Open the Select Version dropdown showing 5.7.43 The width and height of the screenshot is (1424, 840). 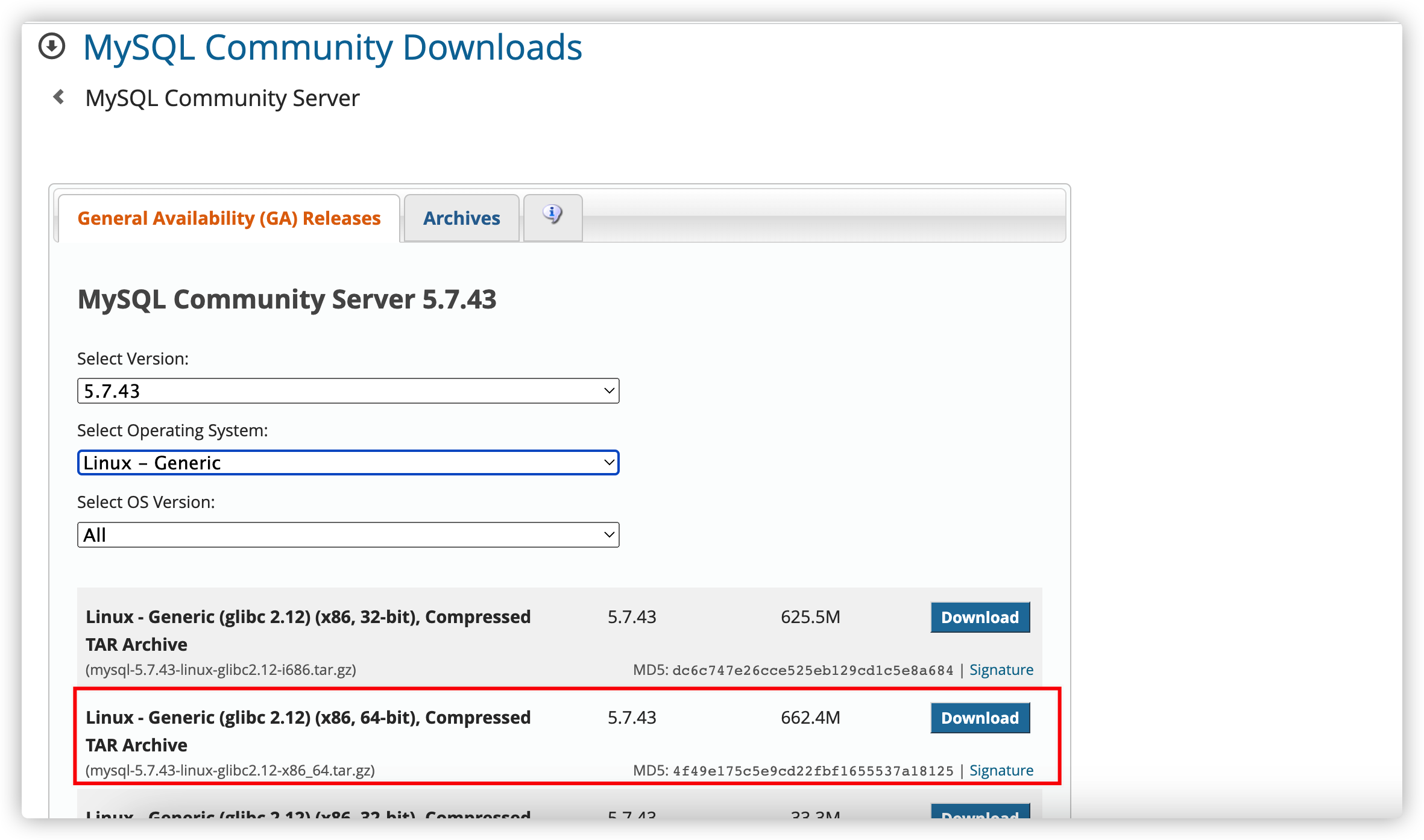pos(348,391)
